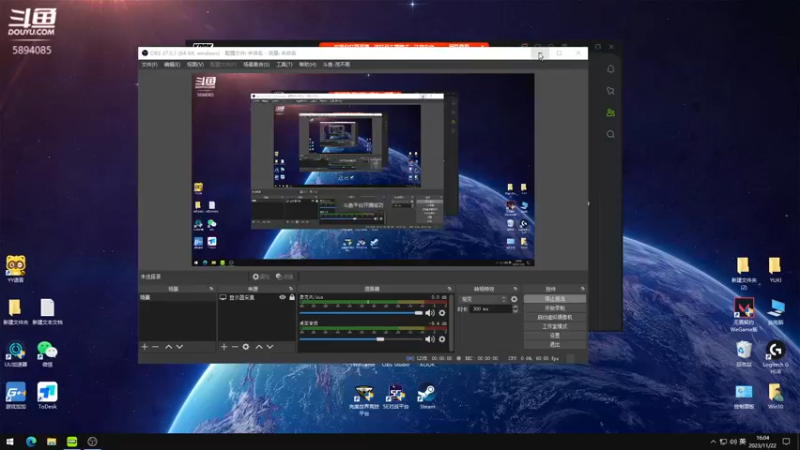The image size is (800, 450).
Task: Open the desktop audio settings gear
Action: point(442,339)
